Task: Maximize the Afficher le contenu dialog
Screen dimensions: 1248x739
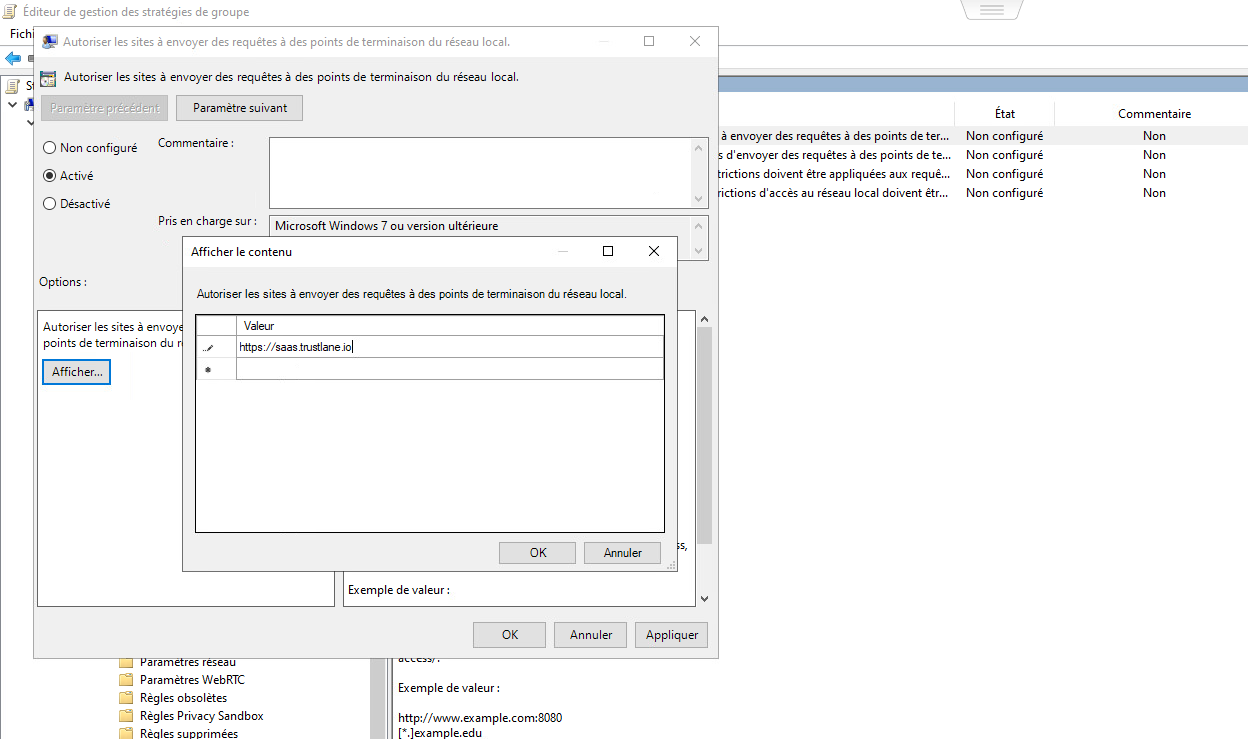Action: pos(607,252)
